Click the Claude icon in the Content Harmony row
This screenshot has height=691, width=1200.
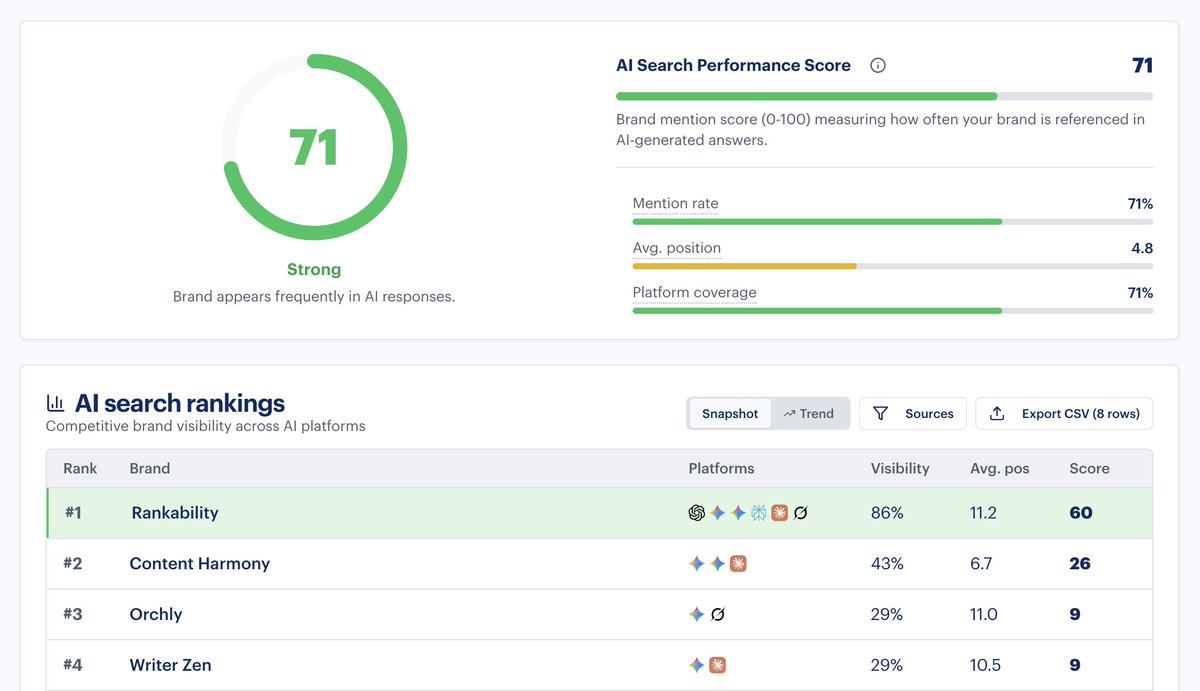pos(738,564)
